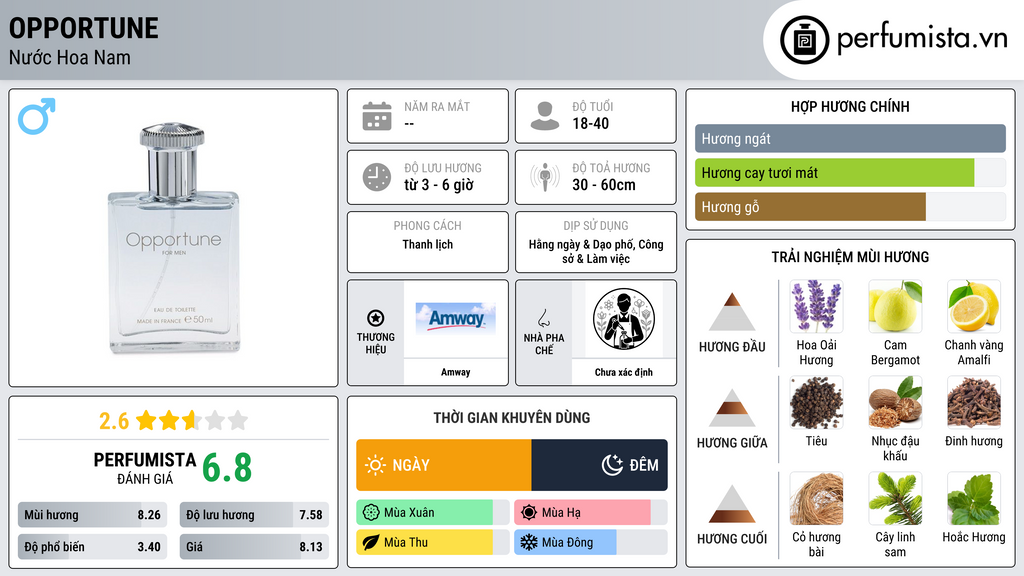Click the perfumista.vn bottle logo icon

[804, 40]
